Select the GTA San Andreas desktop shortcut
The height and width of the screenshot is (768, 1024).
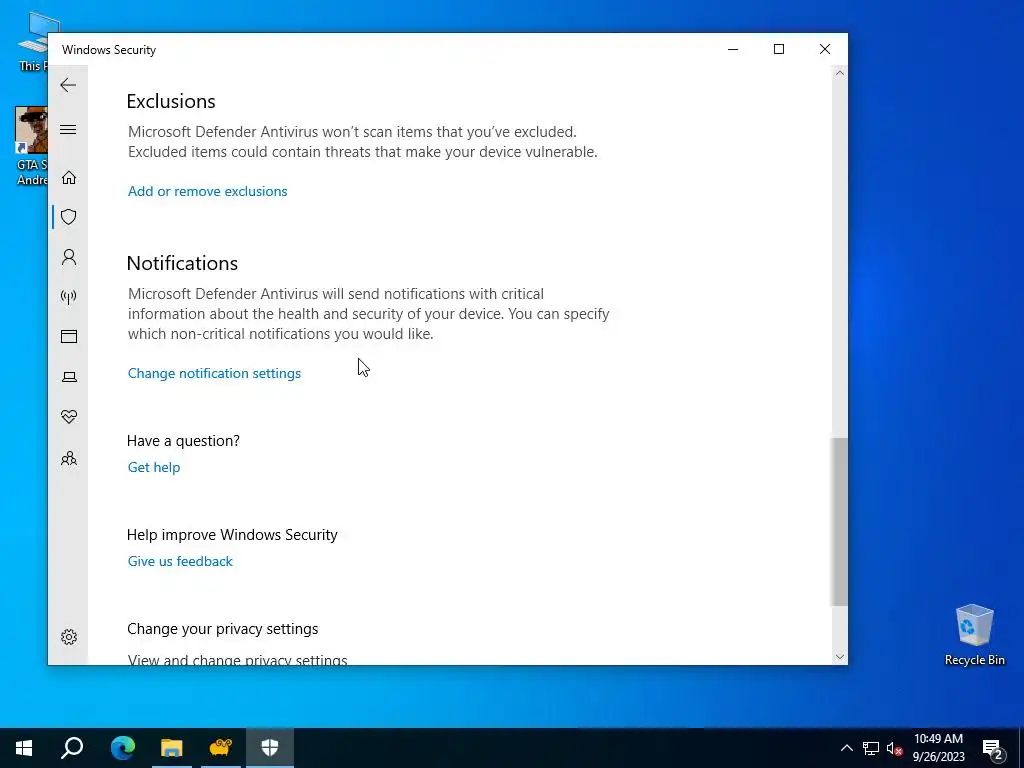pos(32,146)
